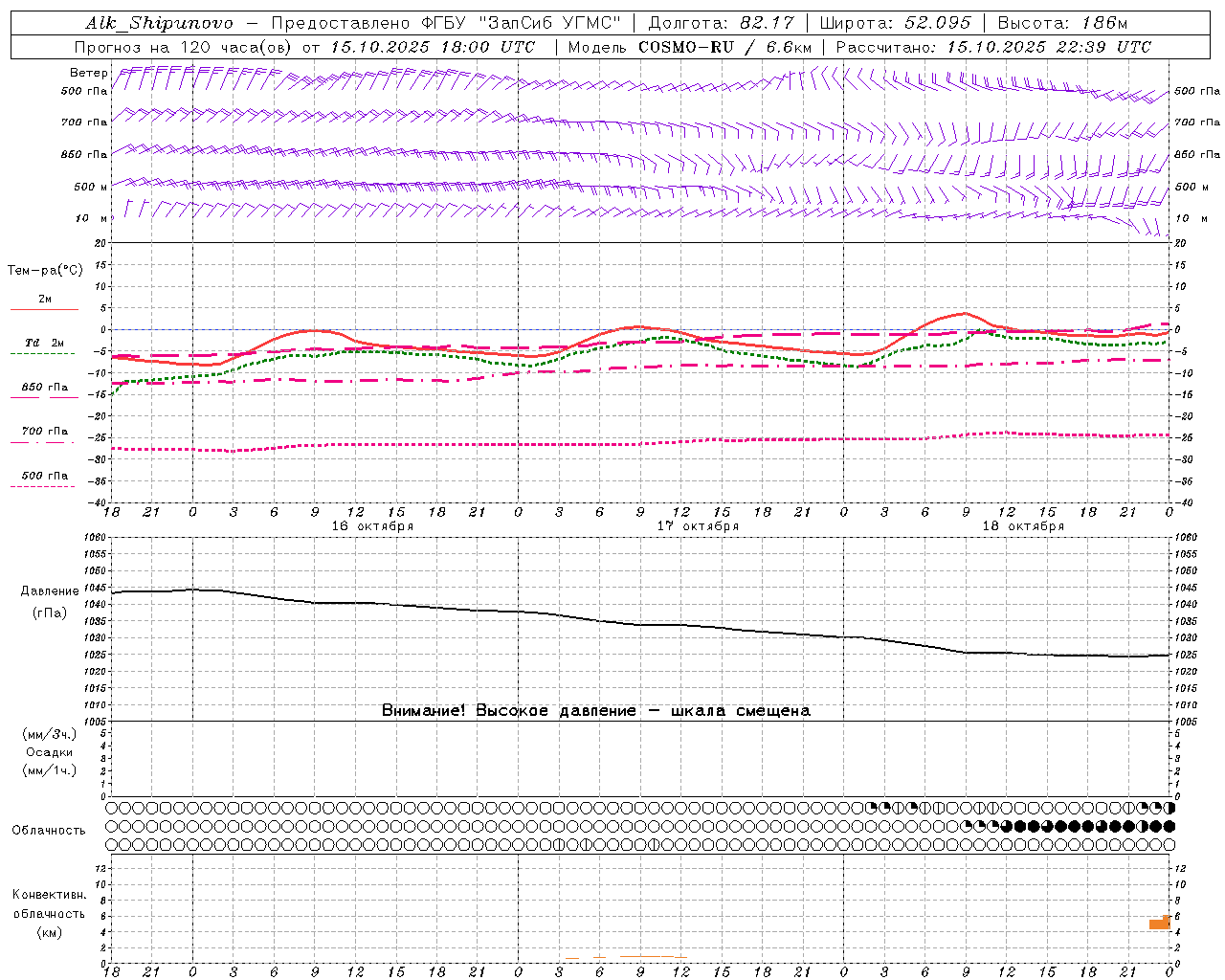The height and width of the screenshot is (980, 1225).
Task: Click the Высота: 186м value
Action: (1062, 23)
